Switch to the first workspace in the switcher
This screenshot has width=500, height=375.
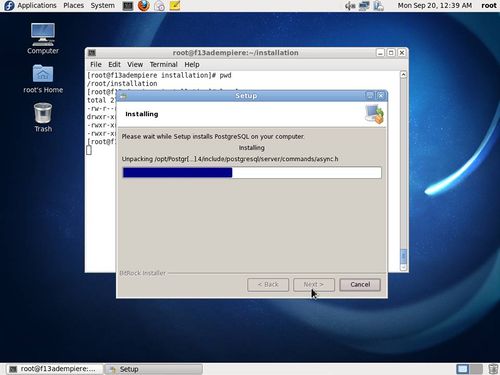(463, 369)
